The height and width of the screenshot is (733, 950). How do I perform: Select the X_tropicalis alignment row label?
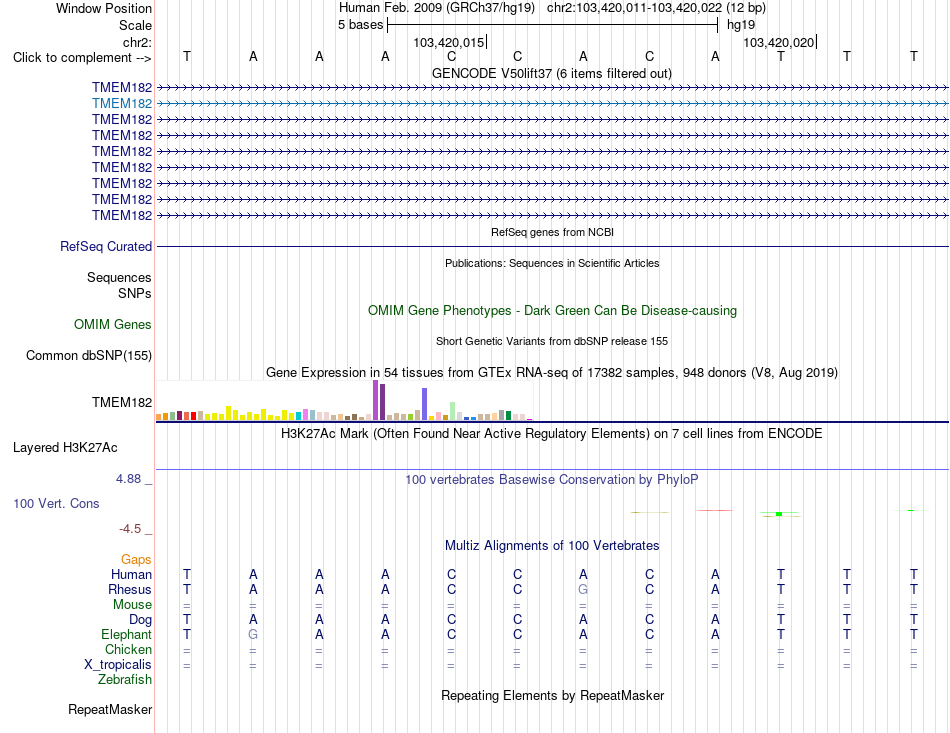(118, 665)
